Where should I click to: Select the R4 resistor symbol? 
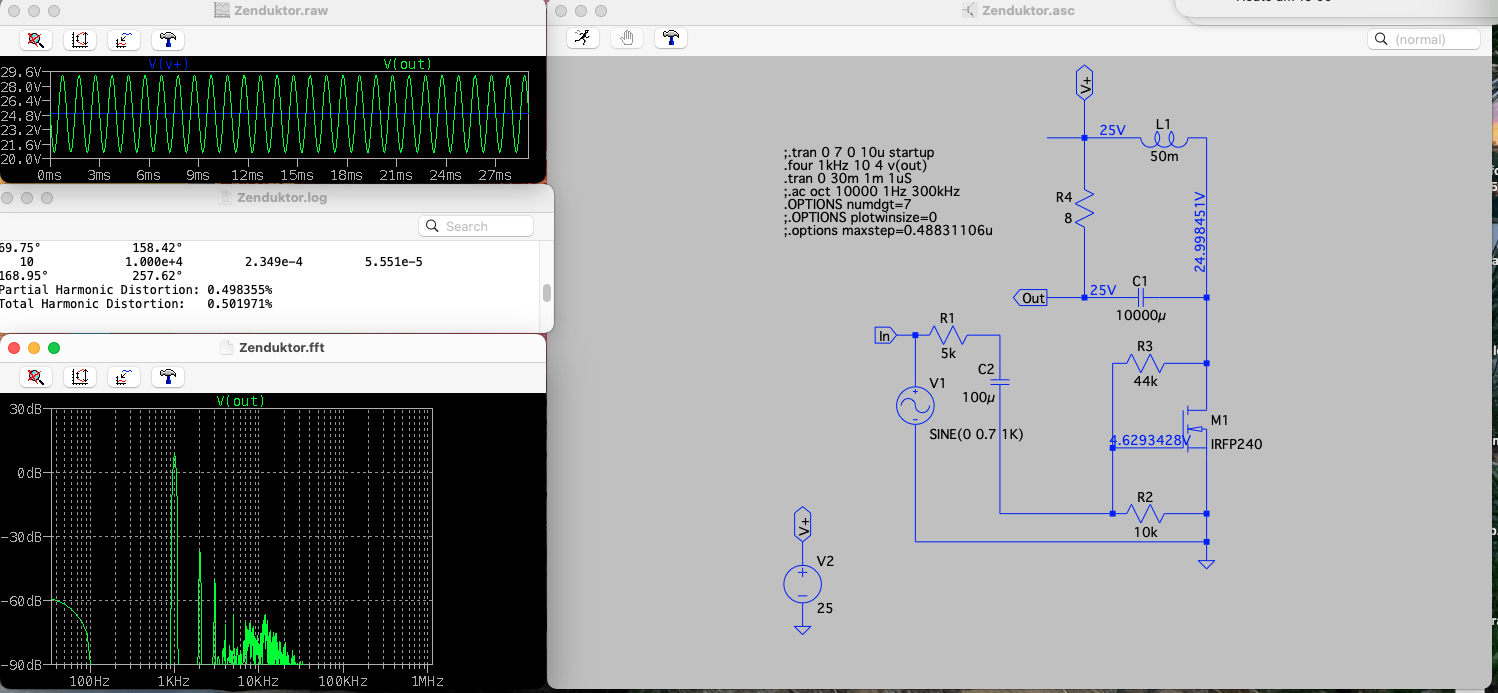click(x=1085, y=209)
